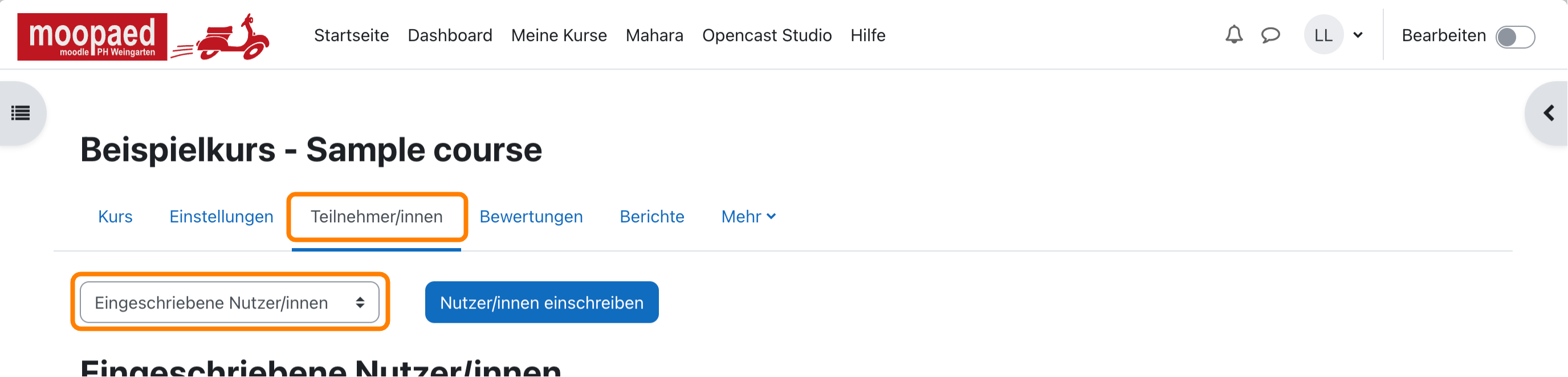Open course index list icon

tap(21, 113)
